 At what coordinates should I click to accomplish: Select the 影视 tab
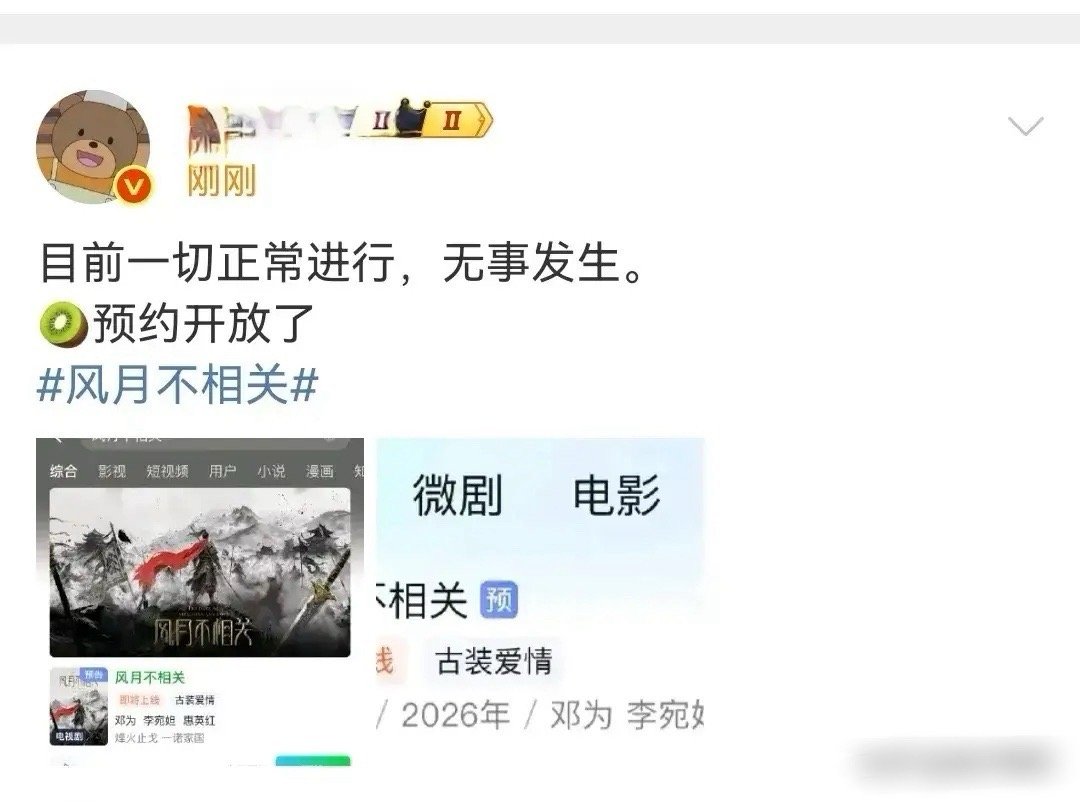112,471
